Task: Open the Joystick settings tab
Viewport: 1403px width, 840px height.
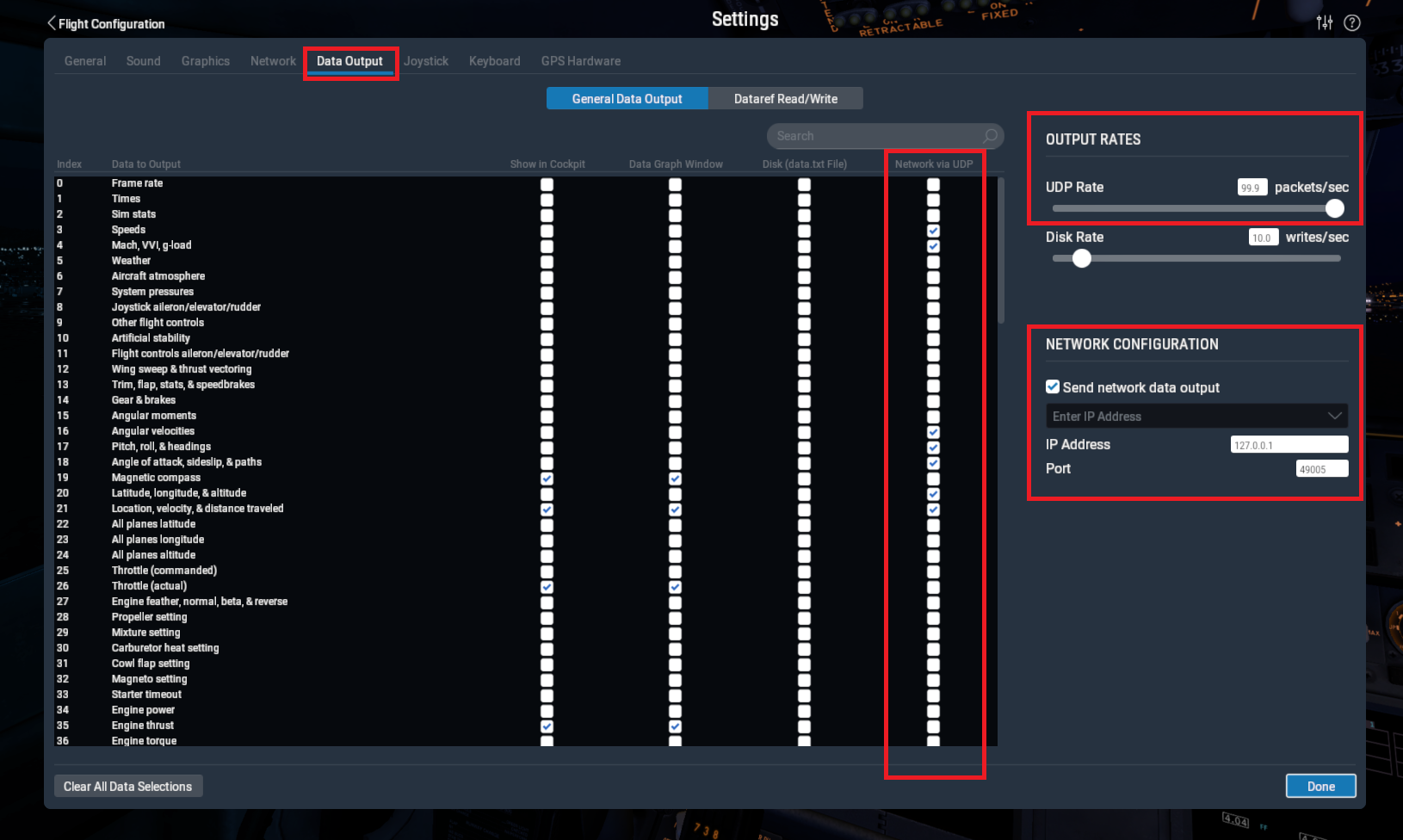Action: tap(426, 61)
